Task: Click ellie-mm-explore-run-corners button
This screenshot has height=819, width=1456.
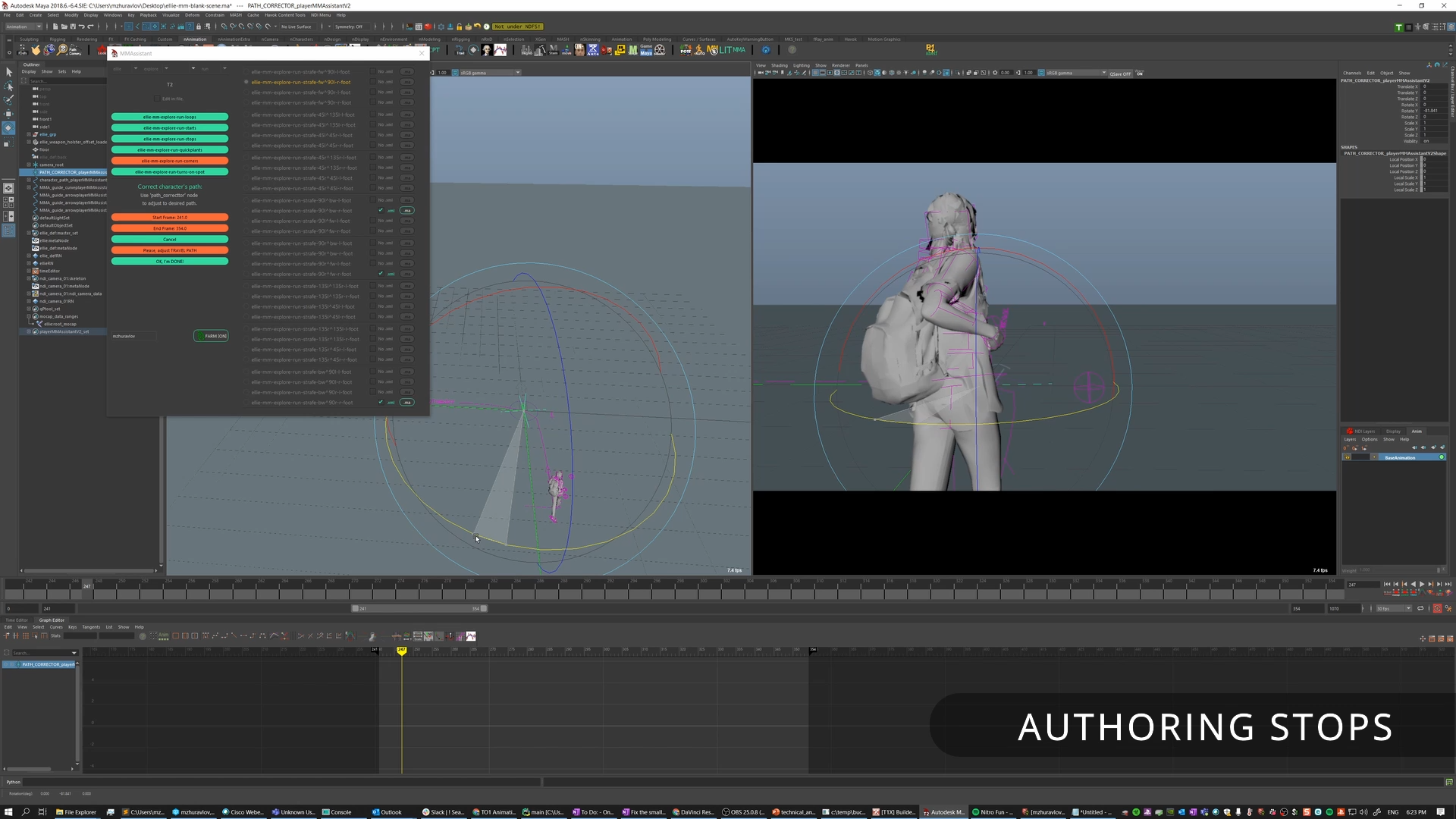Action: point(169,161)
